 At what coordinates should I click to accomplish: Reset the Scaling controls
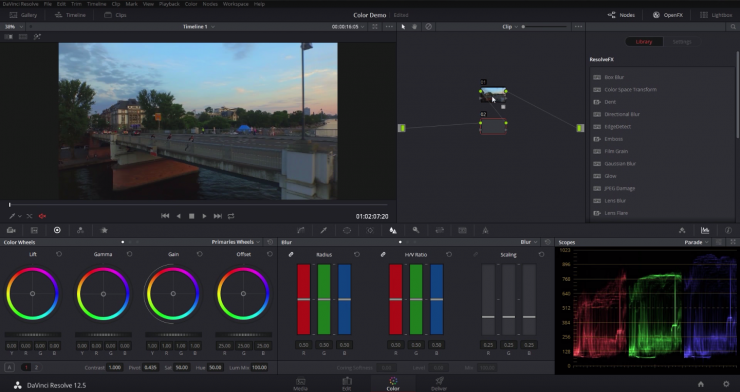[x=541, y=254]
